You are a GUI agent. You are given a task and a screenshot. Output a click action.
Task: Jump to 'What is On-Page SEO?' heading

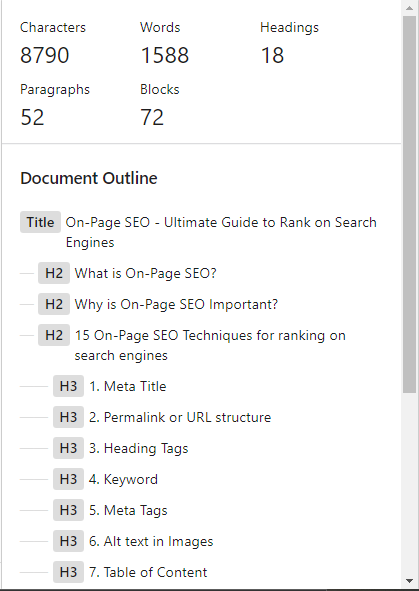pos(145,273)
